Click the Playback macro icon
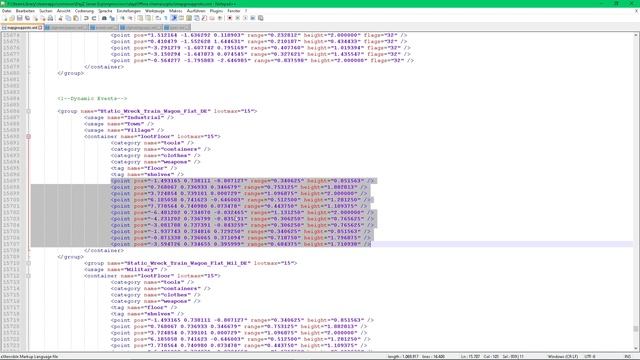This screenshot has width=640, height=360. (245, 18)
